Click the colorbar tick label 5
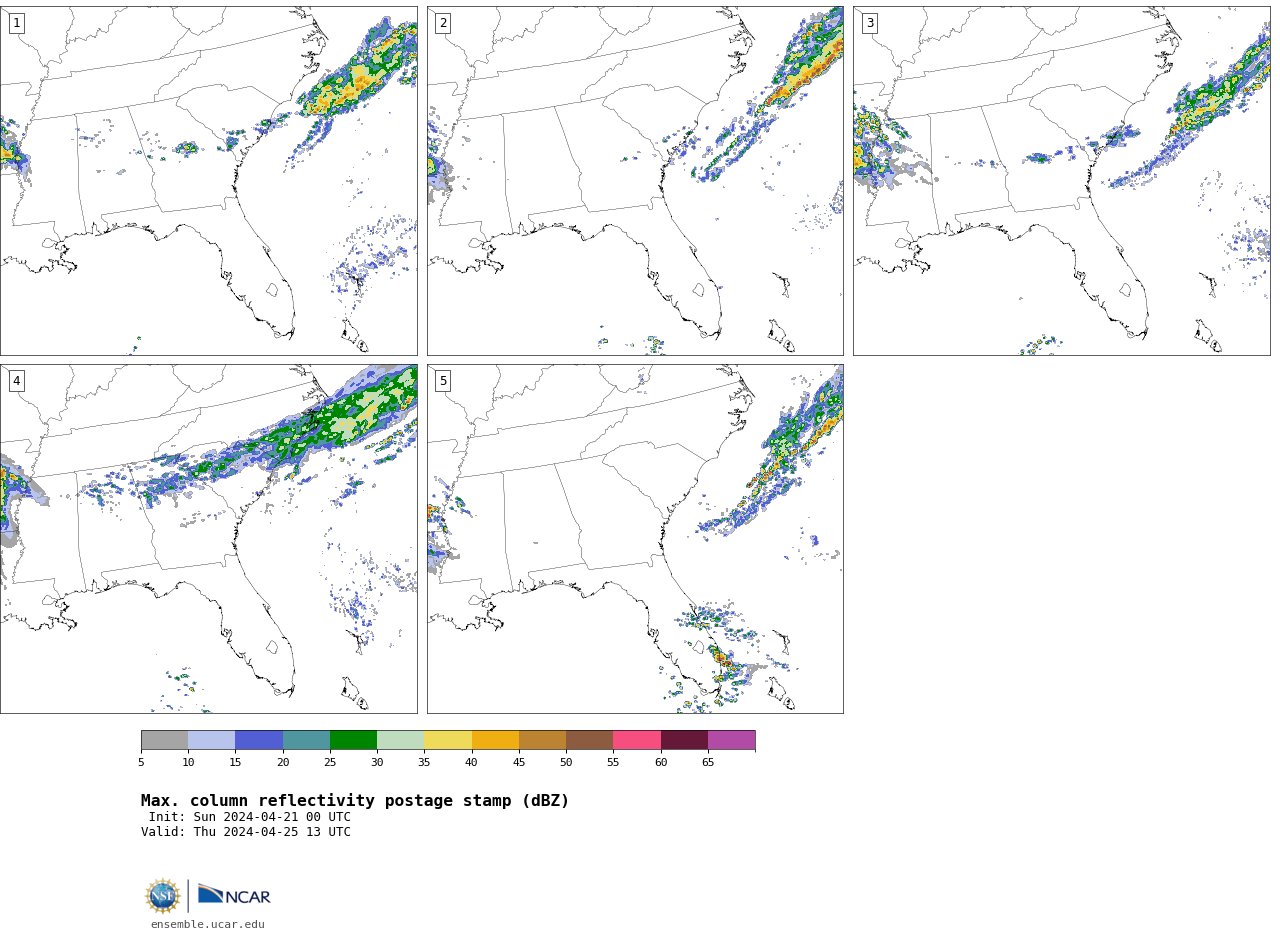 (141, 763)
